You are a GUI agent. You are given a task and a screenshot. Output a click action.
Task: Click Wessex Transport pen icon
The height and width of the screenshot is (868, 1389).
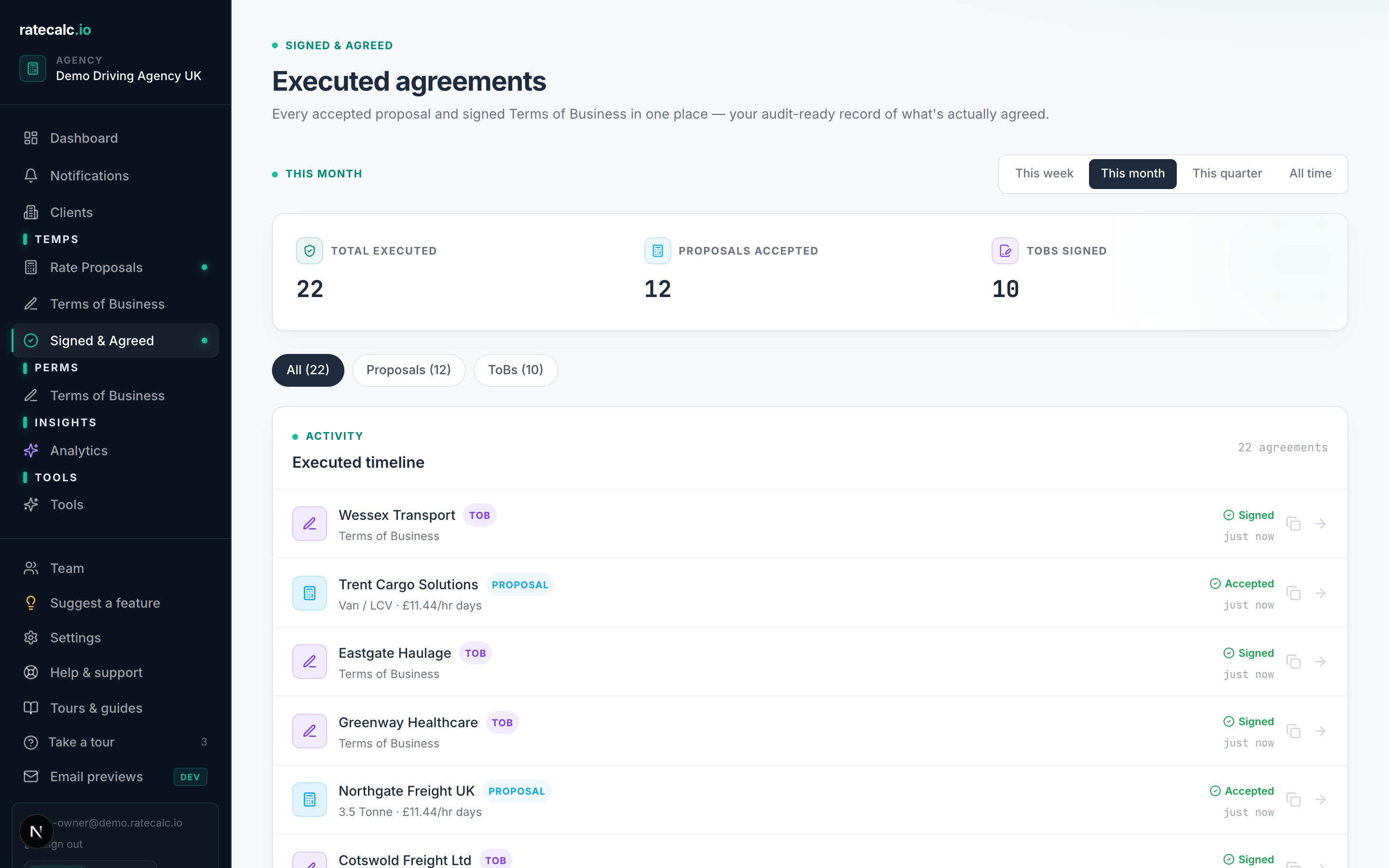click(x=309, y=524)
